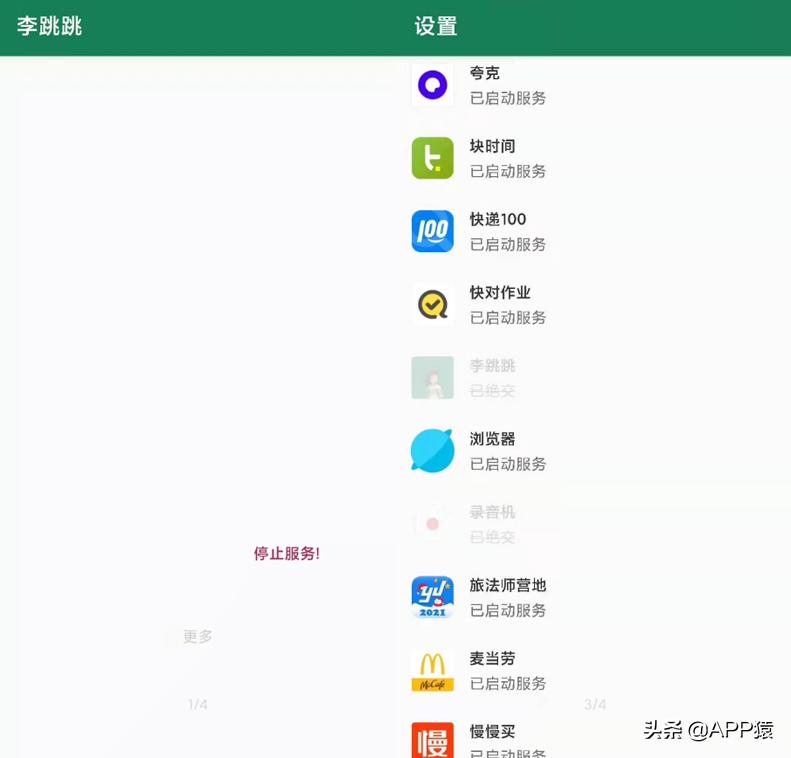Tap the 慢慢买 entry label
The image size is (791, 758).
(492, 731)
